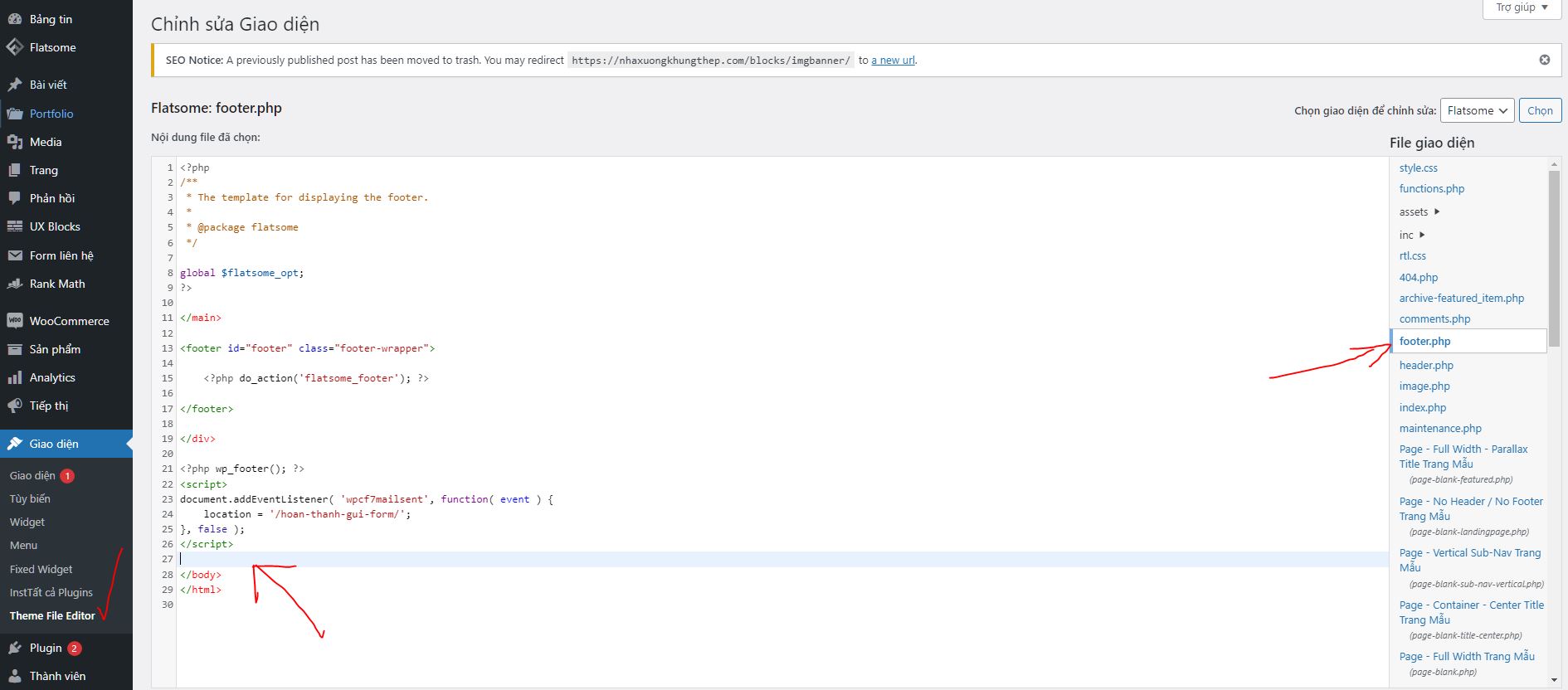Image resolution: width=1568 pixels, height=690 pixels.
Task: Click the Media icon in sidebar
Action: tap(15, 142)
